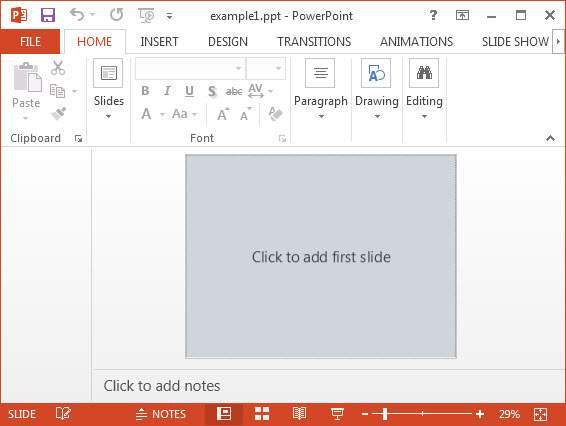The height and width of the screenshot is (426, 566).
Task: Switch to Reading View icon
Action: [x=299, y=414]
